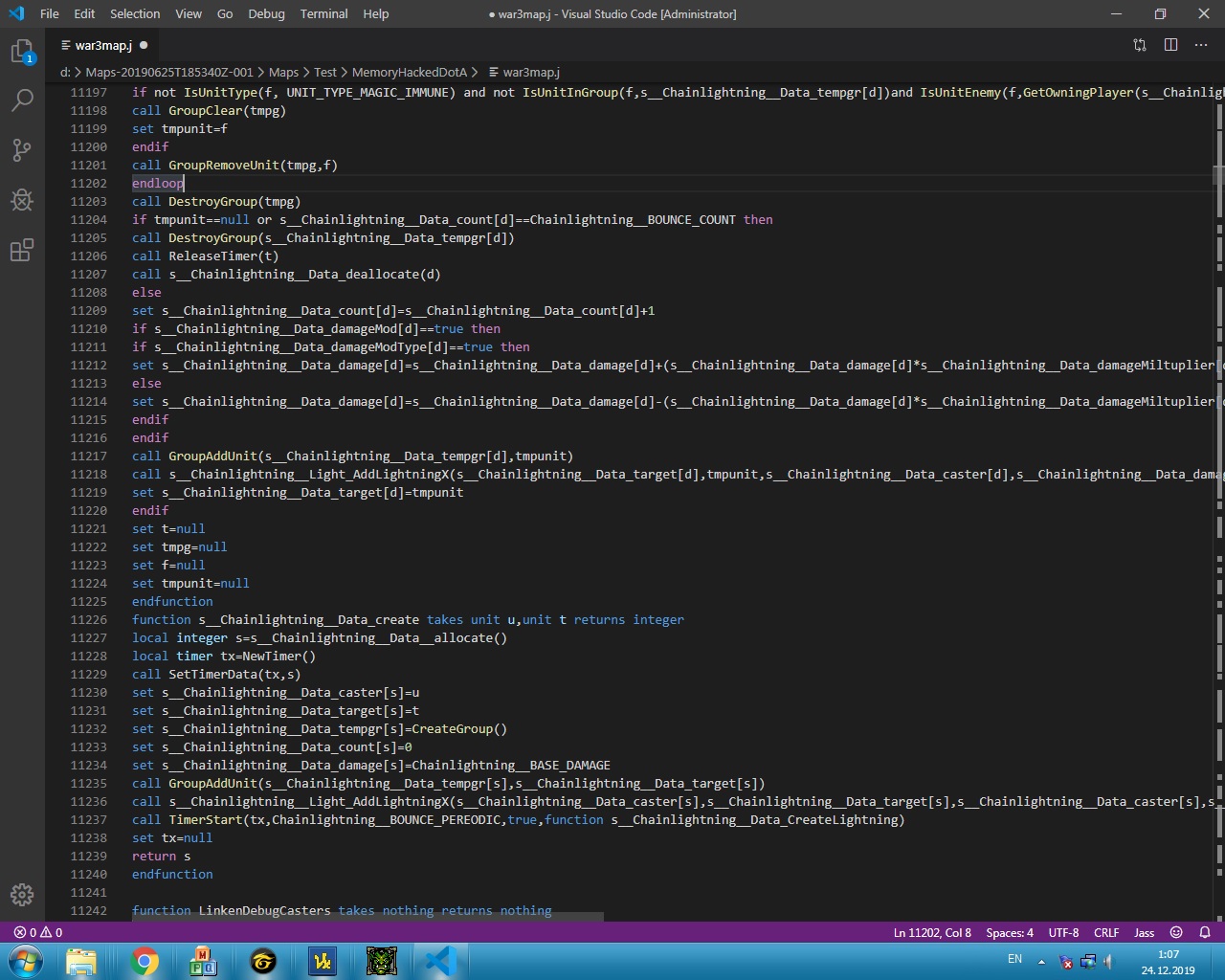The height and width of the screenshot is (980, 1225).
Task: Open the Maps-20190625T185340Z-001 breadcrumb
Action: (x=169, y=72)
